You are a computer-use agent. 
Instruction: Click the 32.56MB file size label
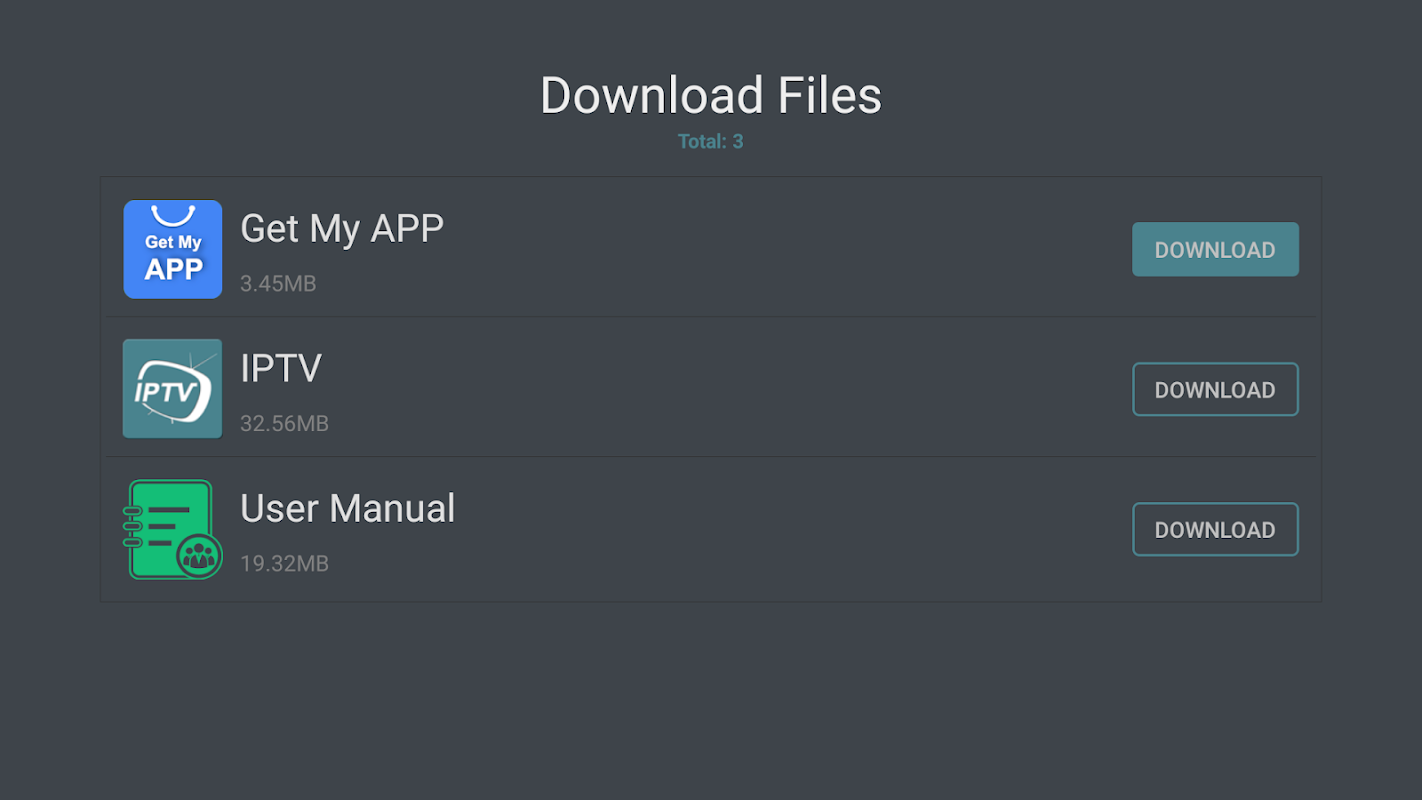point(284,424)
